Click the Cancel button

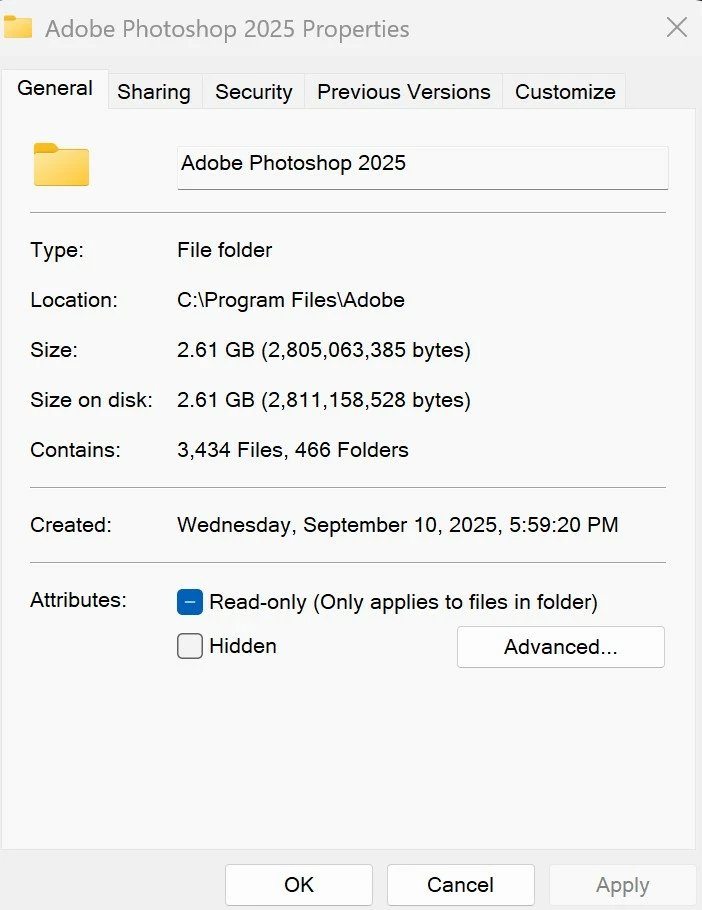tap(461, 884)
